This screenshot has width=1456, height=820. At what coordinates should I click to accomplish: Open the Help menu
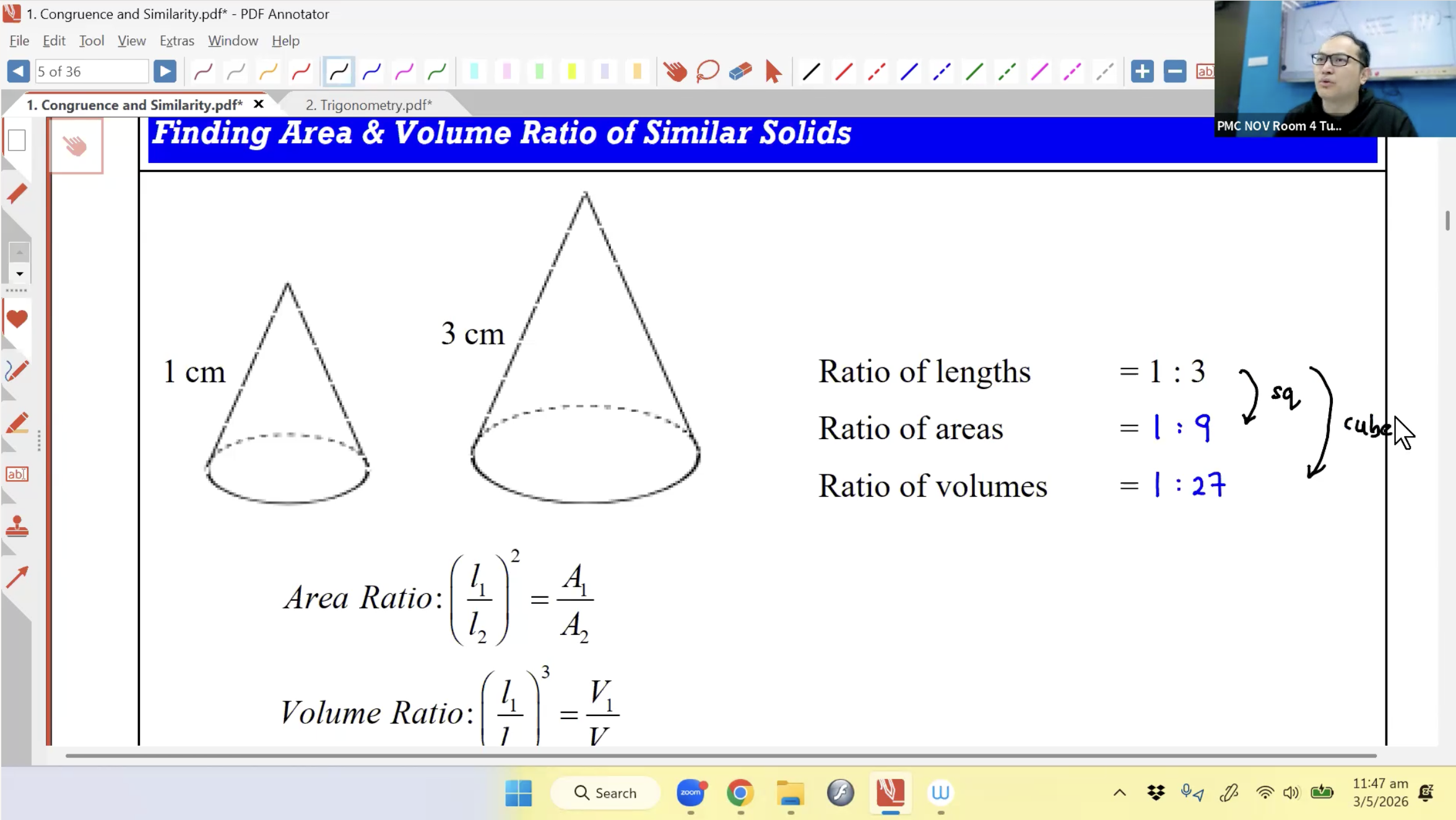coord(285,40)
